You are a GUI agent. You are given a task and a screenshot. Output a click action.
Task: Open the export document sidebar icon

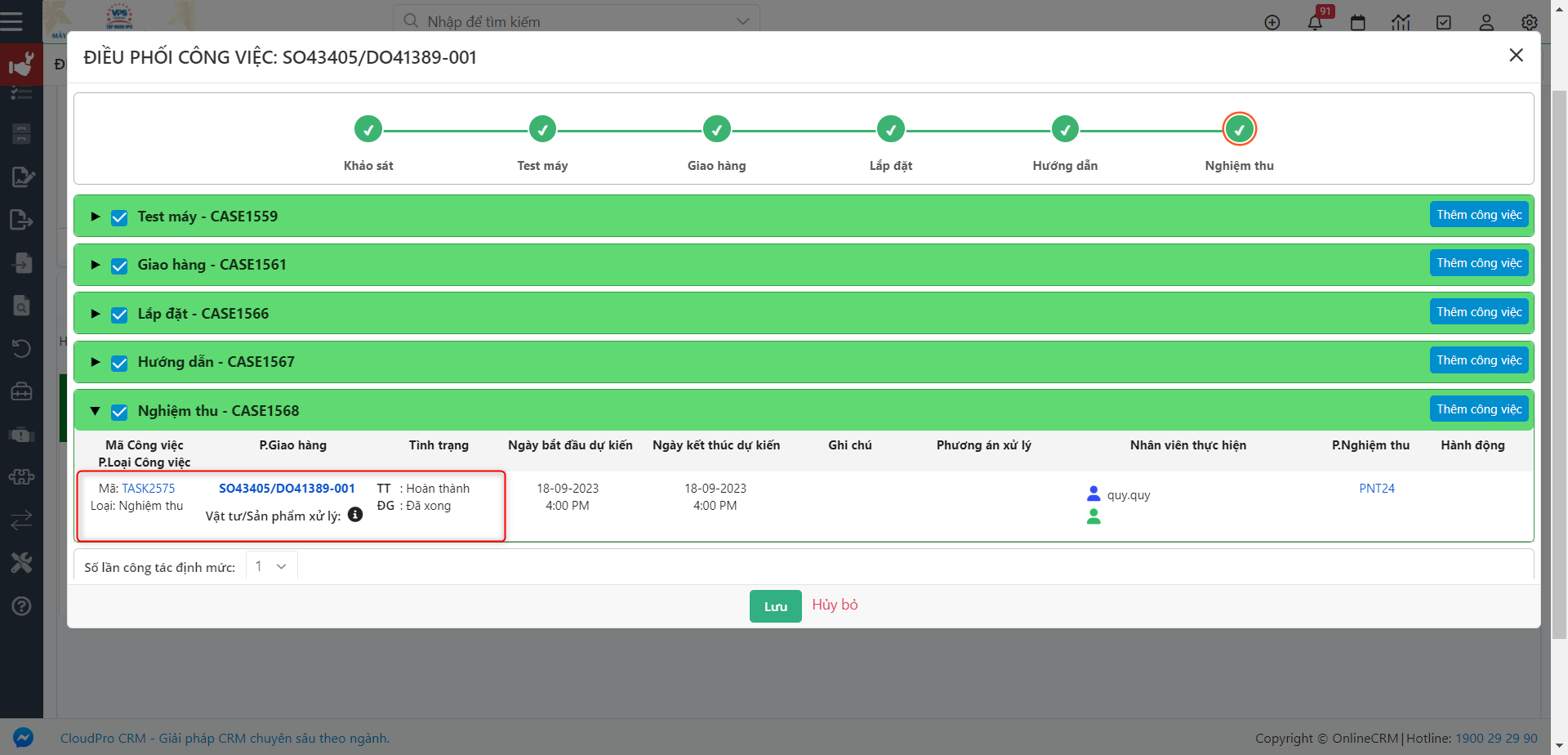(21, 220)
